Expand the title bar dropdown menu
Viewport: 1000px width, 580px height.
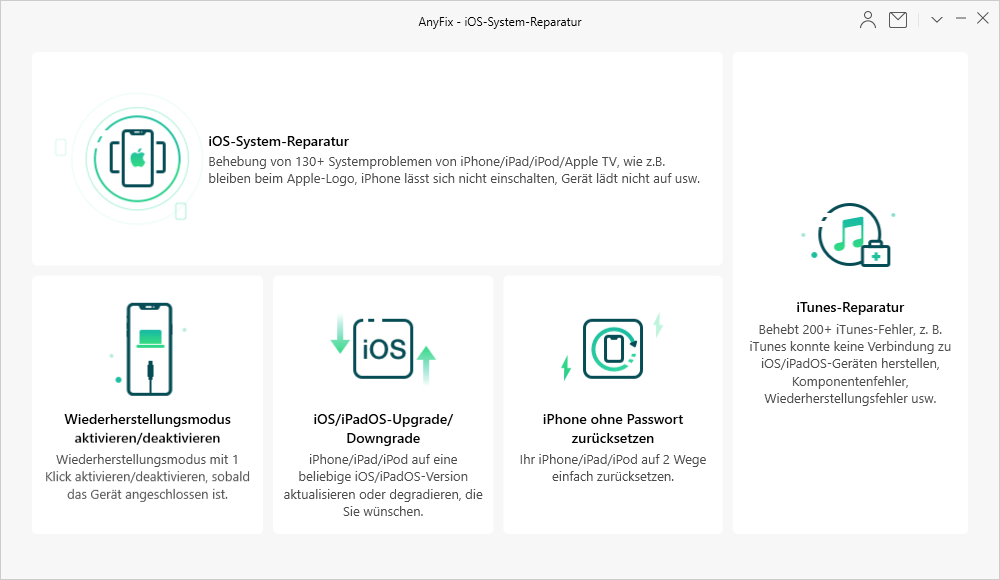point(936,20)
